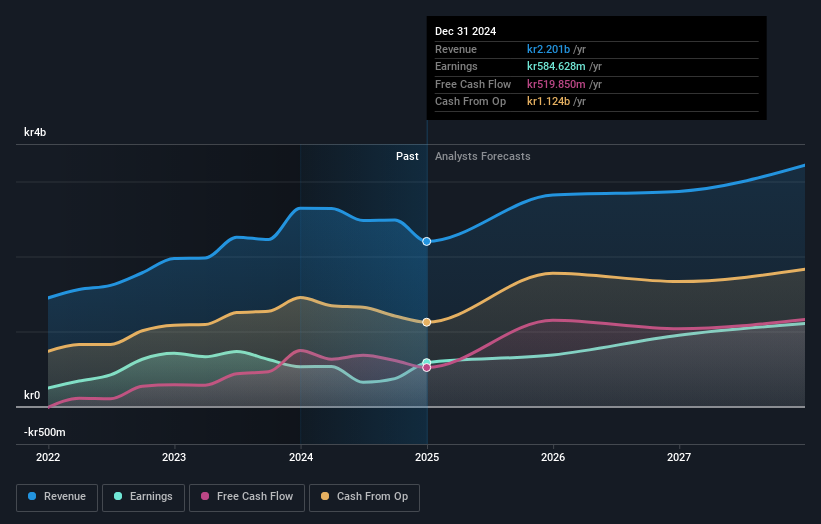
Task: Click the 2026 x-axis label
Action: click(x=553, y=457)
